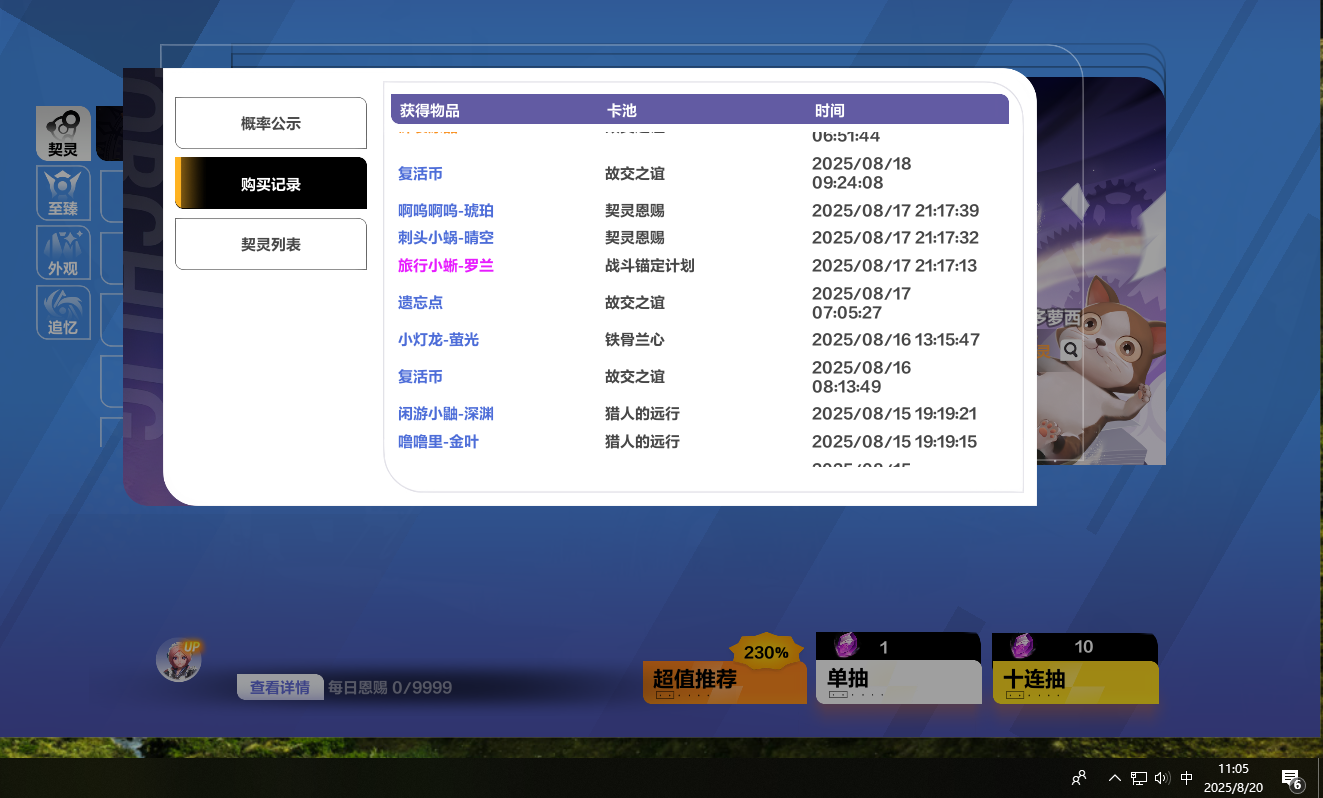
Task: Open the Windows notification center icon
Action: (x=1292, y=778)
